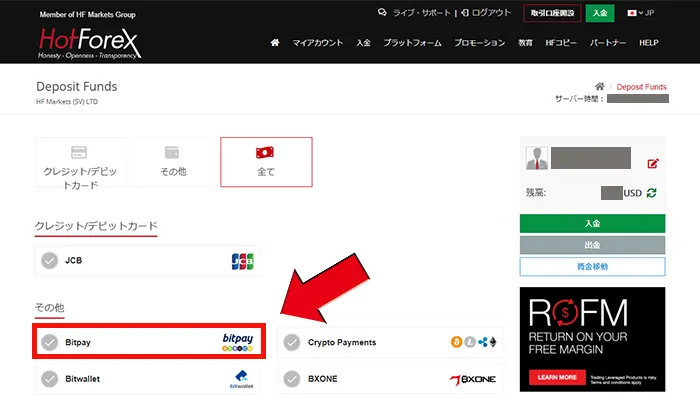Click the edit profile pencil icon
Screen dimensions: 700x400
point(653,163)
